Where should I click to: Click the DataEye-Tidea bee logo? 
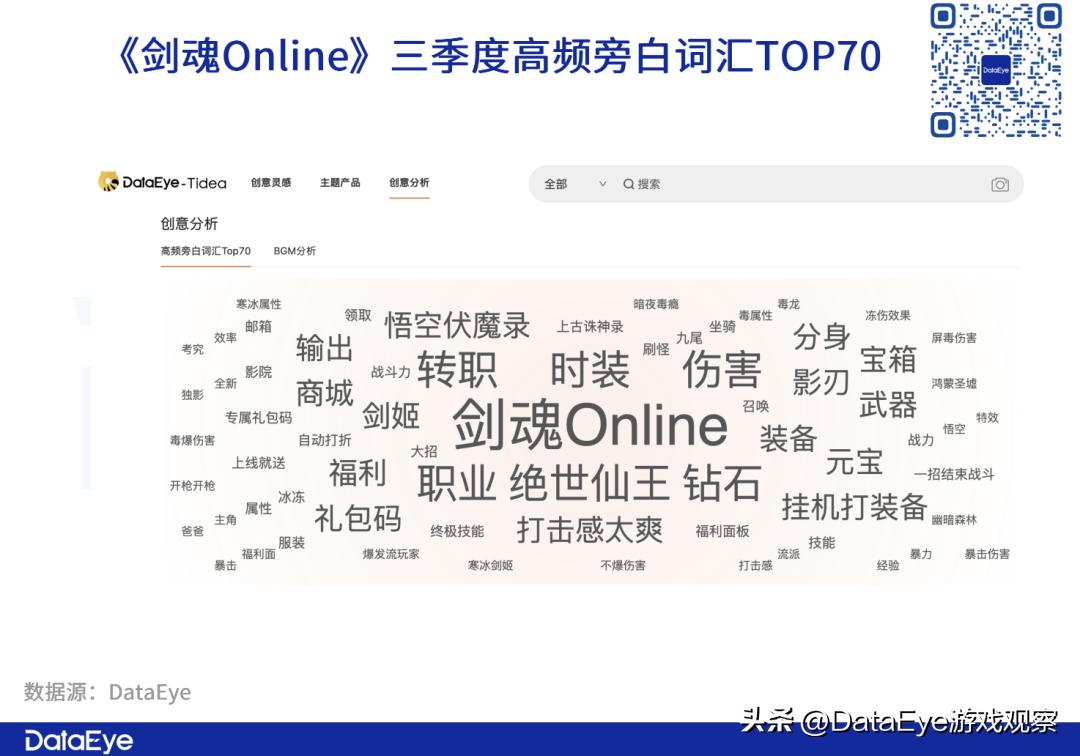click(107, 183)
